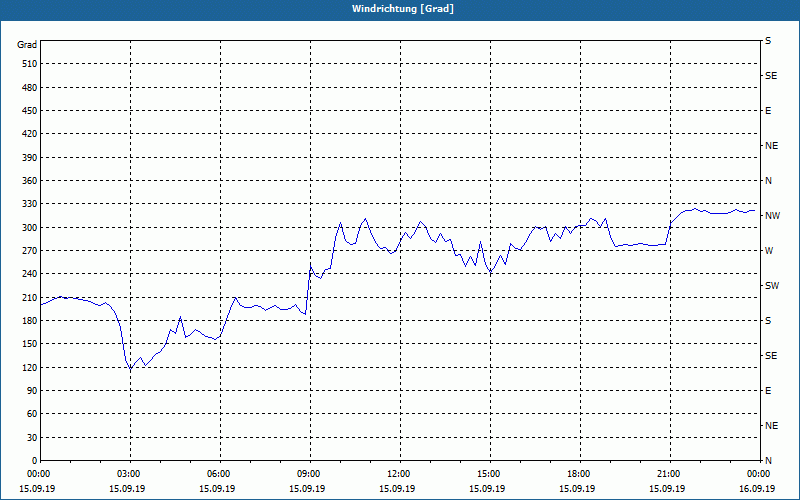Select the 510 value on the degree axis
Image resolution: width=800 pixels, height=500 pixels.
30,64
